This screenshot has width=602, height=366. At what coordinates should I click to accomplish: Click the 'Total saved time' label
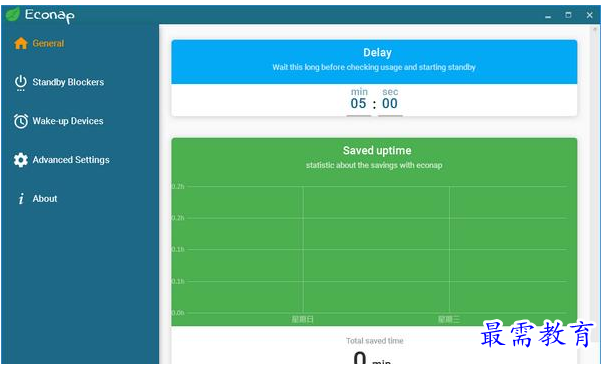pos(375,341)
